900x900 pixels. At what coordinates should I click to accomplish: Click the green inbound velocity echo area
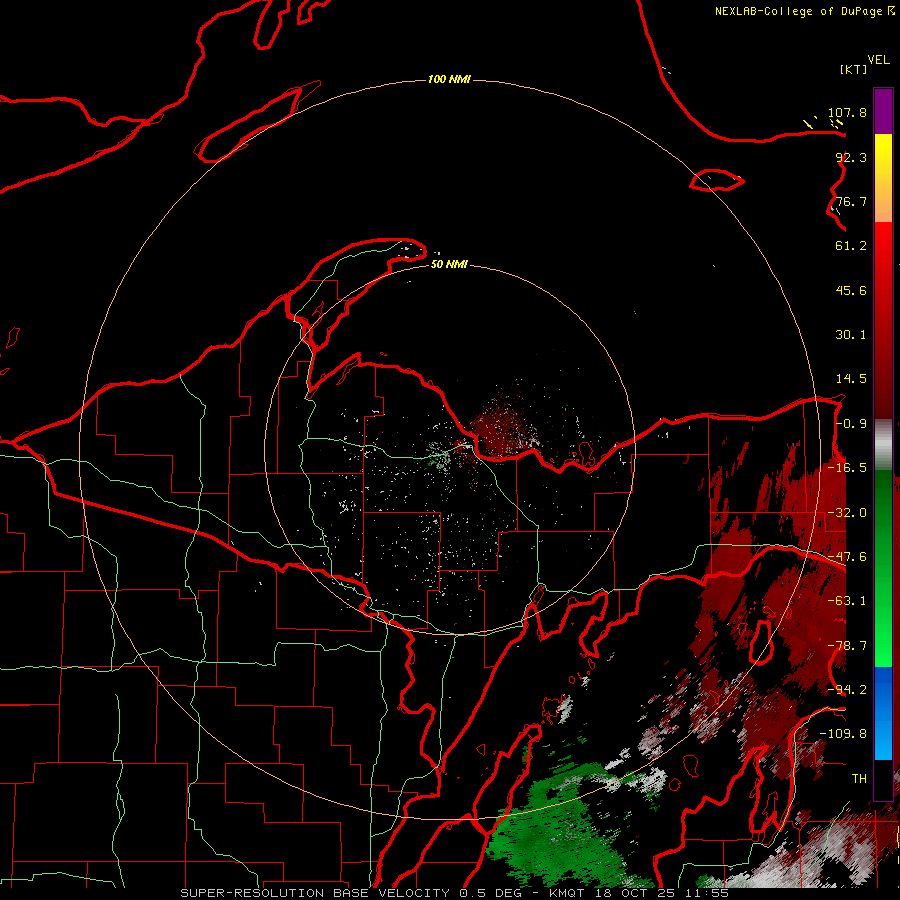tap(557, 827)
